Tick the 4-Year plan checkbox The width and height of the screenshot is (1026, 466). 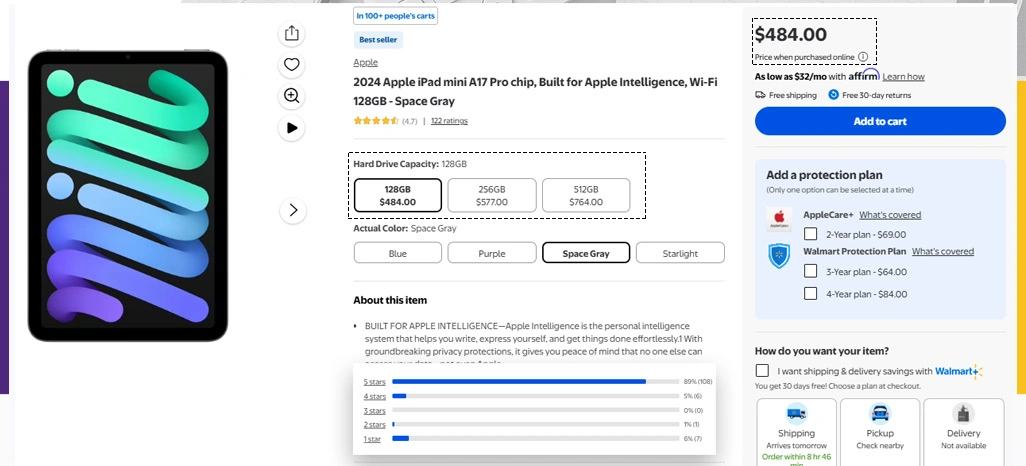pyautogui.click(x=811, y=294)
